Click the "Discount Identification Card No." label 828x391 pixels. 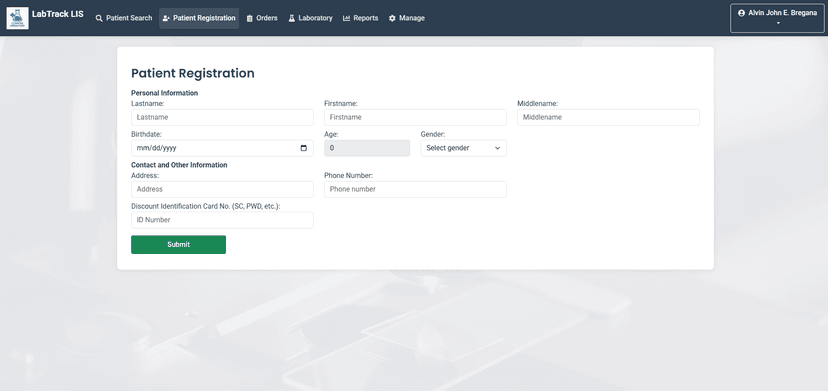[x=205, y=206]
